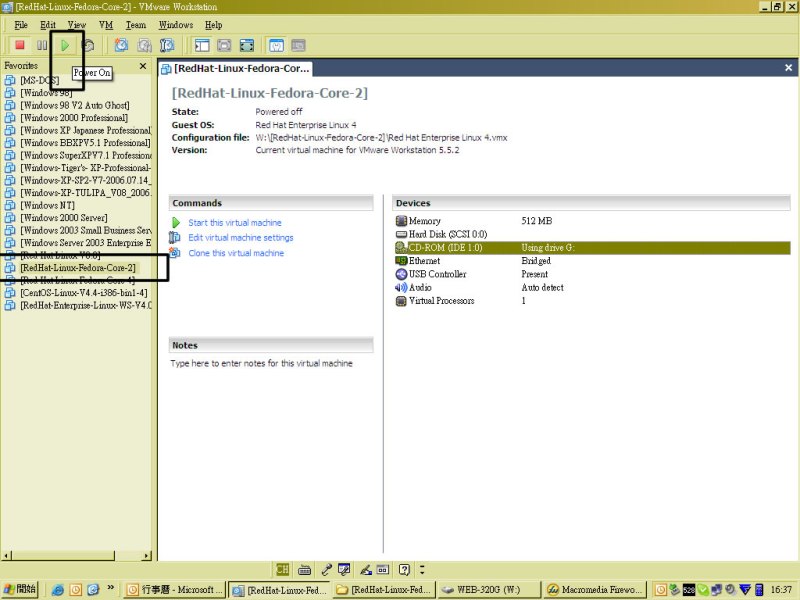
Task: Open the VM menu
Action: 106,25
